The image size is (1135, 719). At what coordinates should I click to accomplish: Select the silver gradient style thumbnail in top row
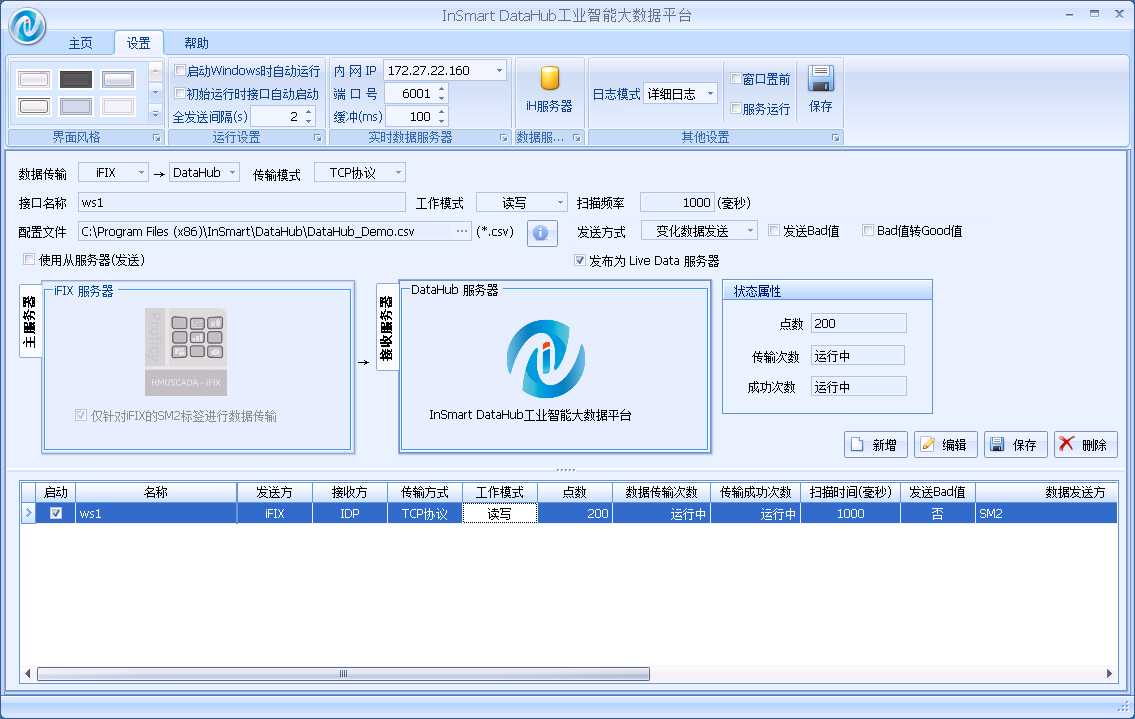118,79
